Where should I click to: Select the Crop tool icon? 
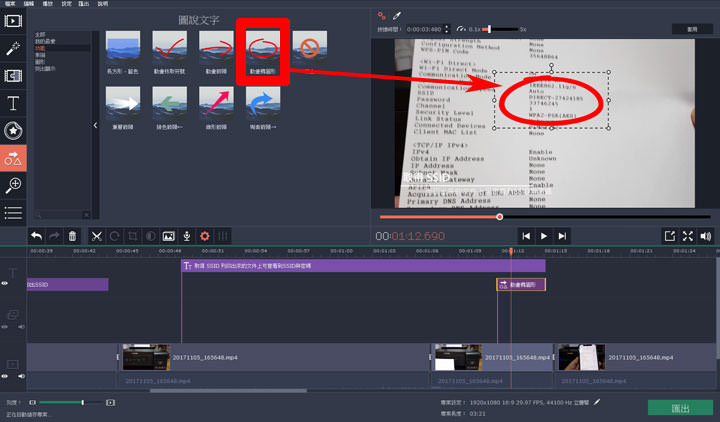point(133,236)
